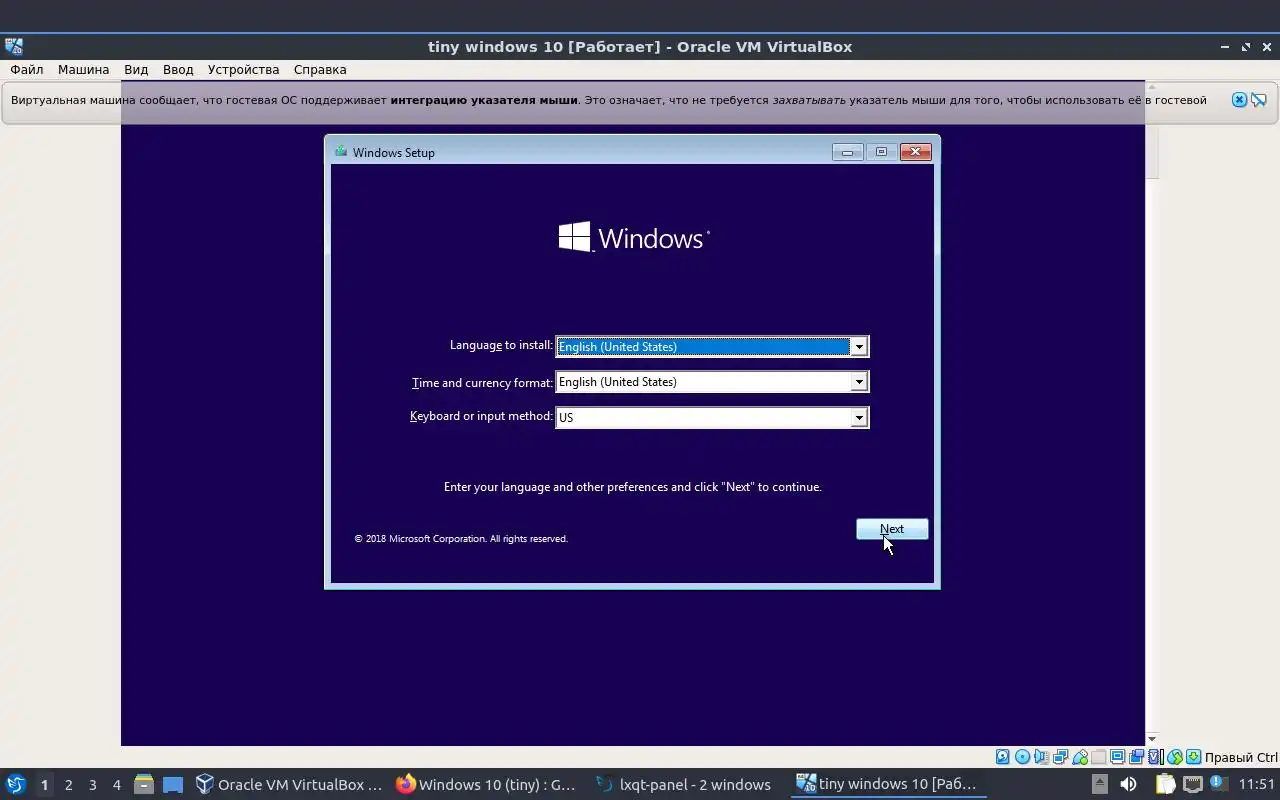Click the network connection tray icon
The width and height of the screenshot is (1280, 800).
[1193, 784]
